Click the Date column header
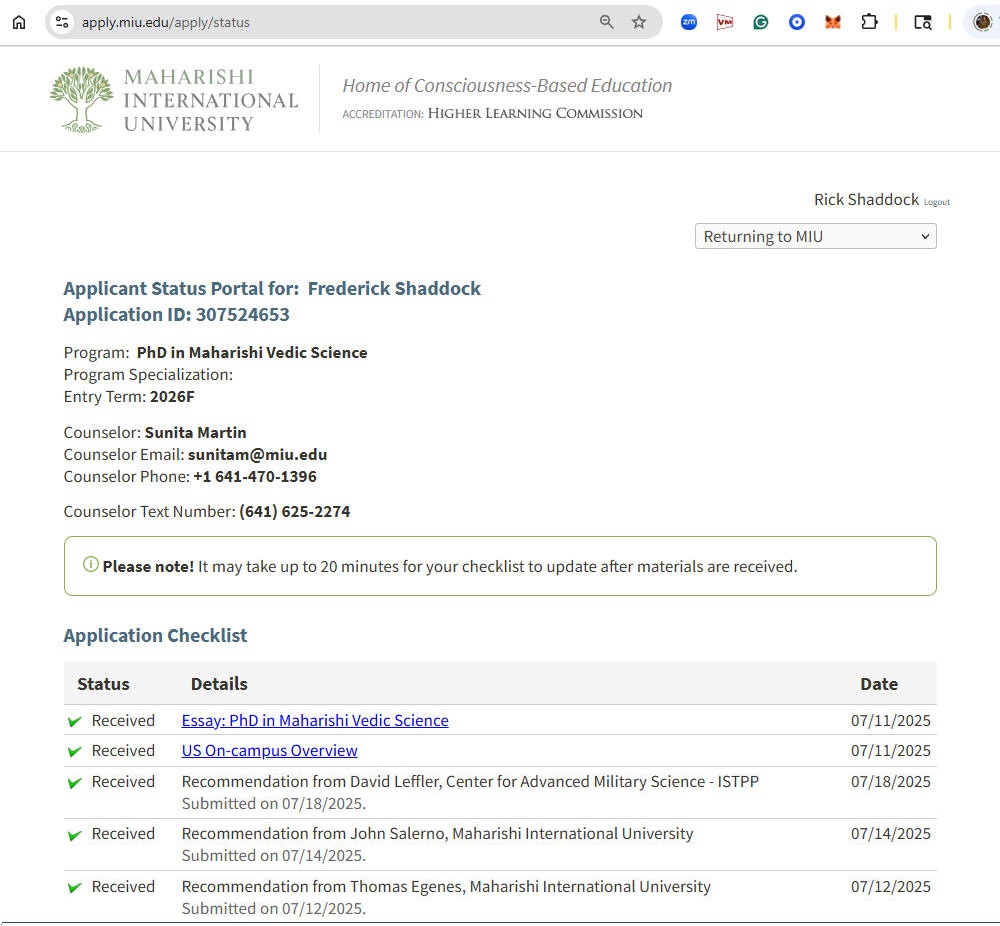Screen dimensions: 1000x926 pyautogui.click(x=879, y=684)
